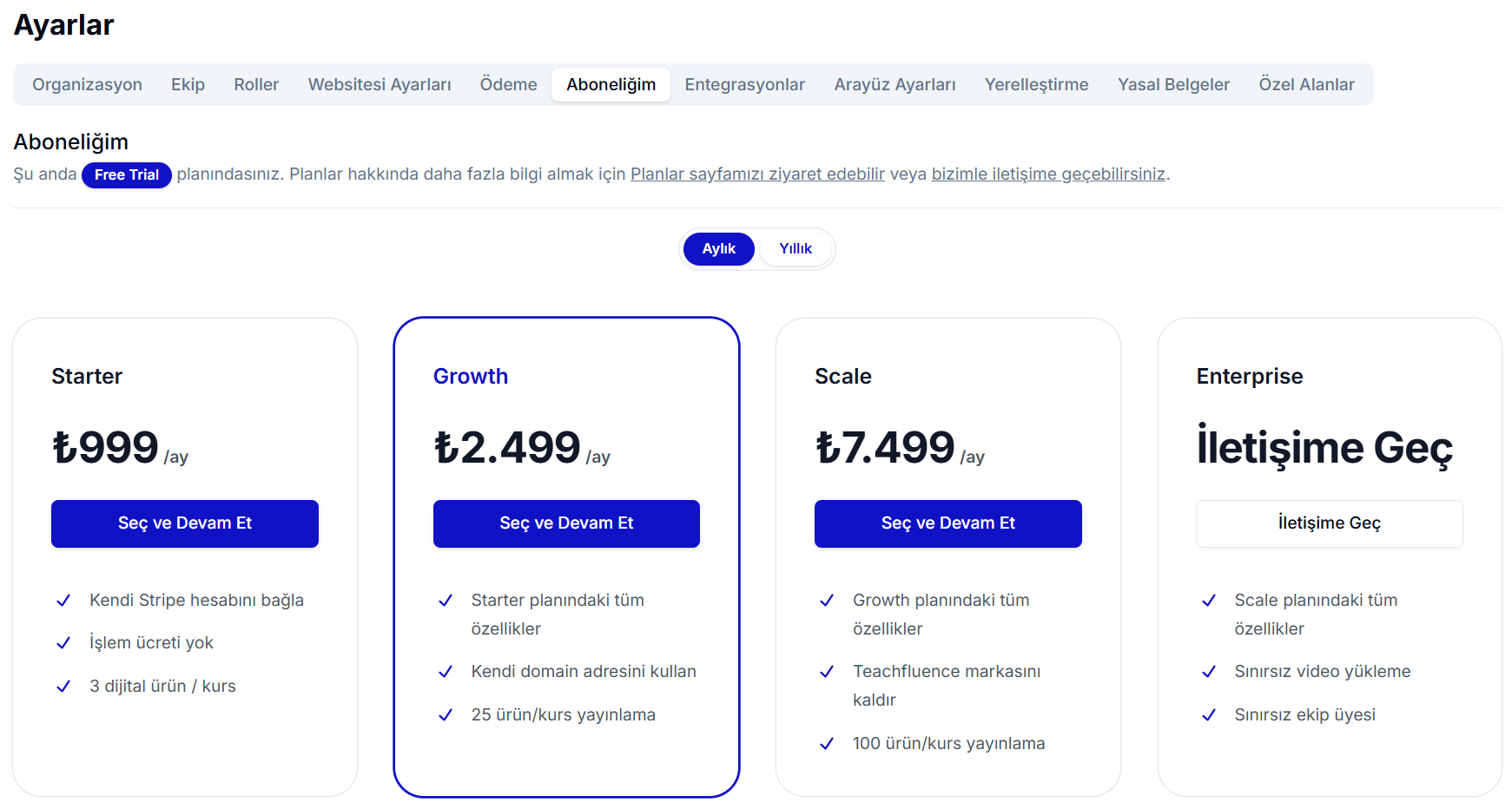Click checkmark beside 'Kendi domain adresini kullan'
Viewport: 1512px width, 809px height.
(x=446, y=672)
